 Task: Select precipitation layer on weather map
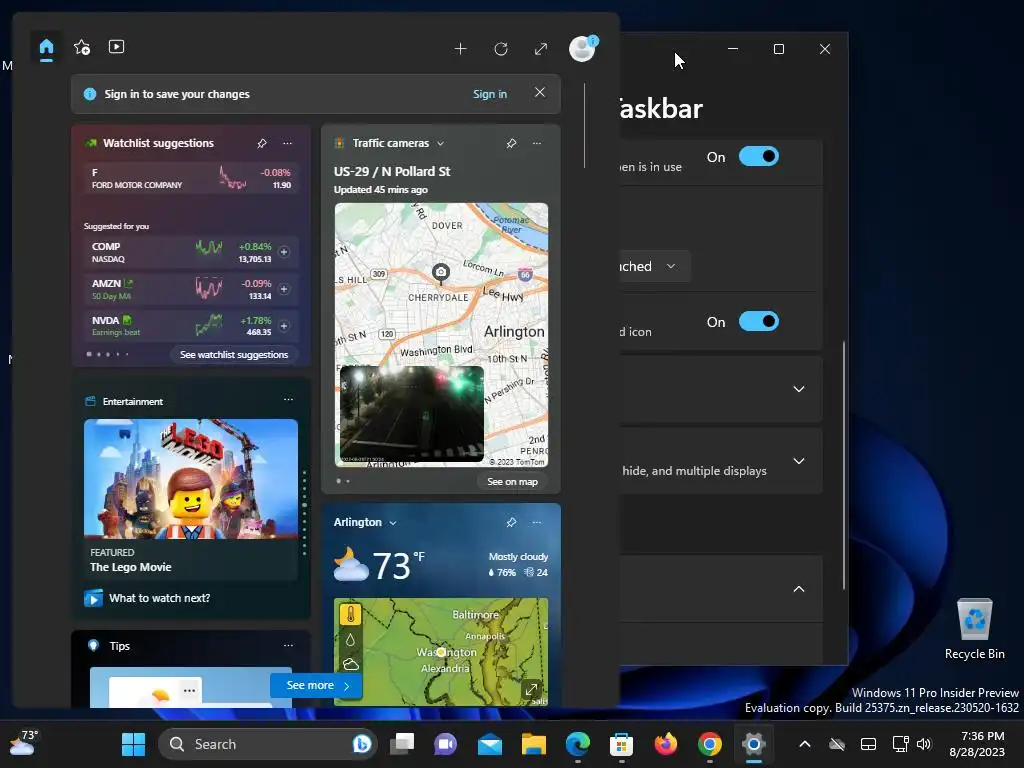click(x=351, y=640)
